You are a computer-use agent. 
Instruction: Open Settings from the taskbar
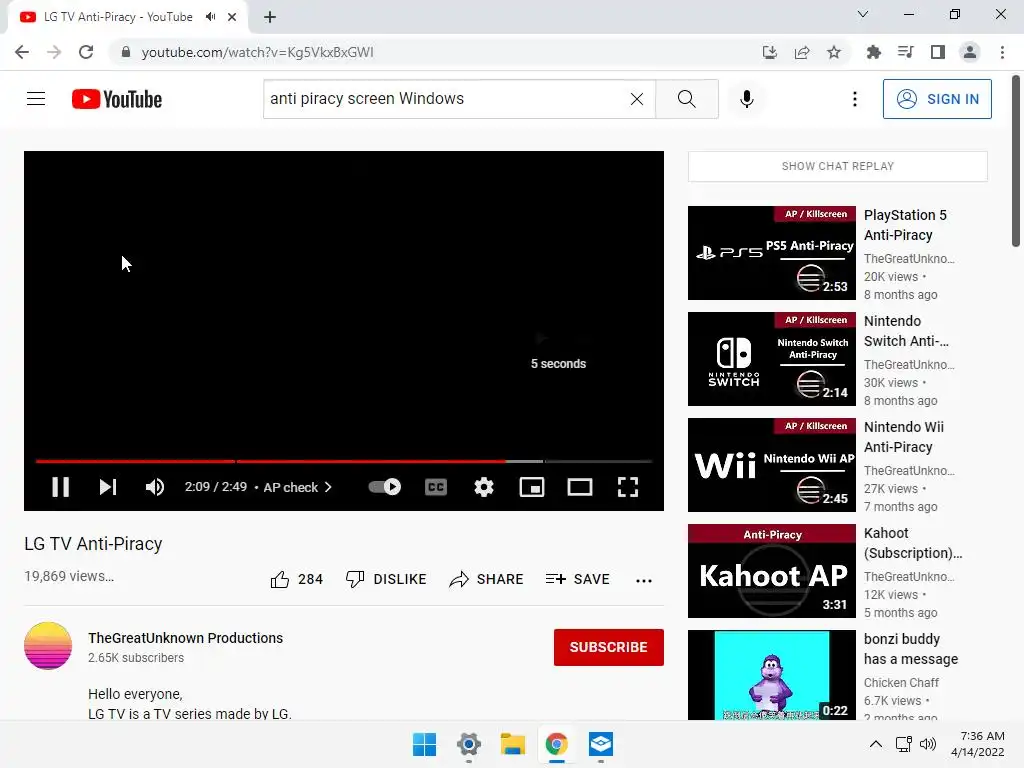coord(469,744)
